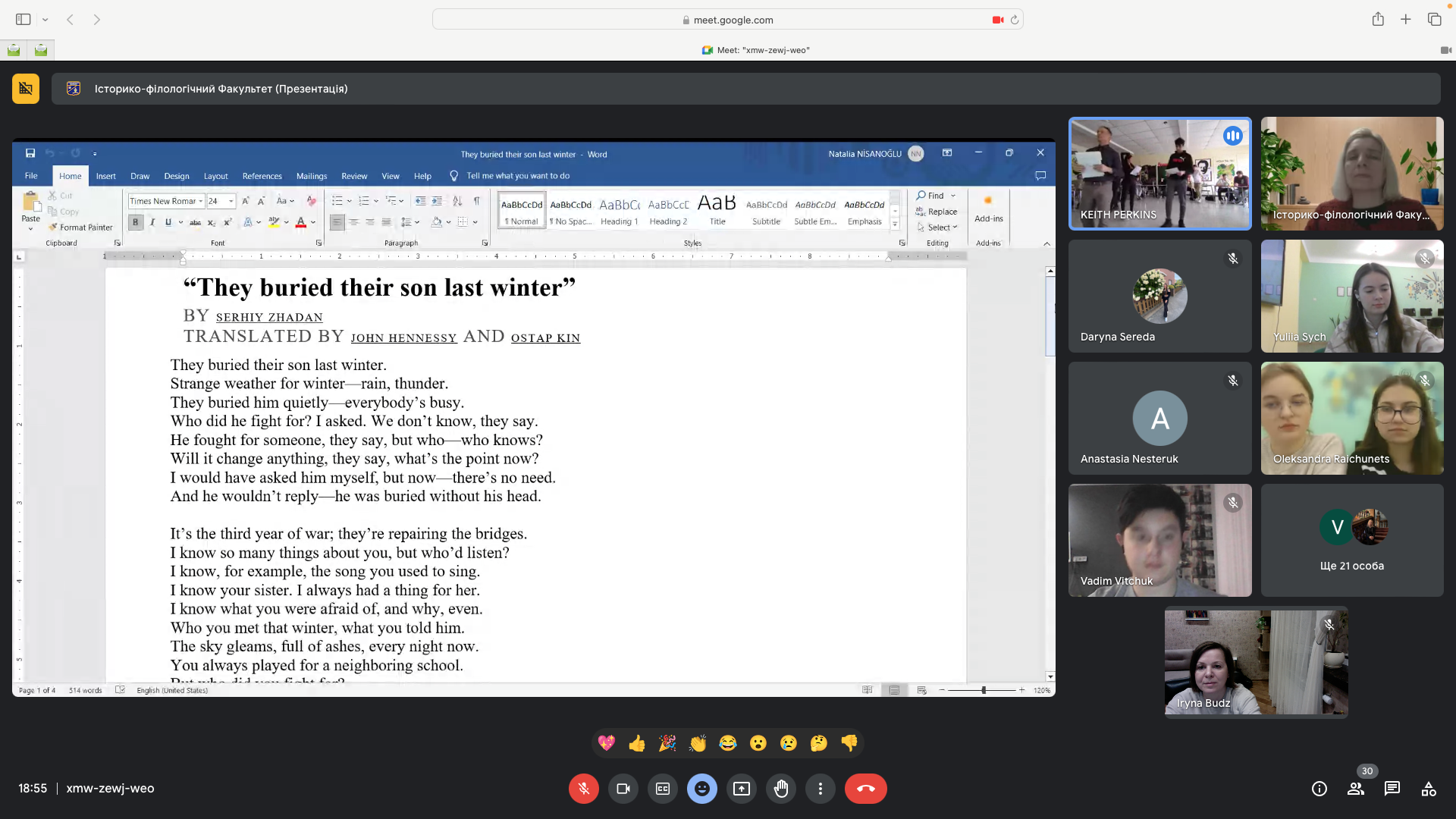Click Format Painter in clipboard group
The height and width of the screenshot is (819, 1456).
click(x=80, y=227)
